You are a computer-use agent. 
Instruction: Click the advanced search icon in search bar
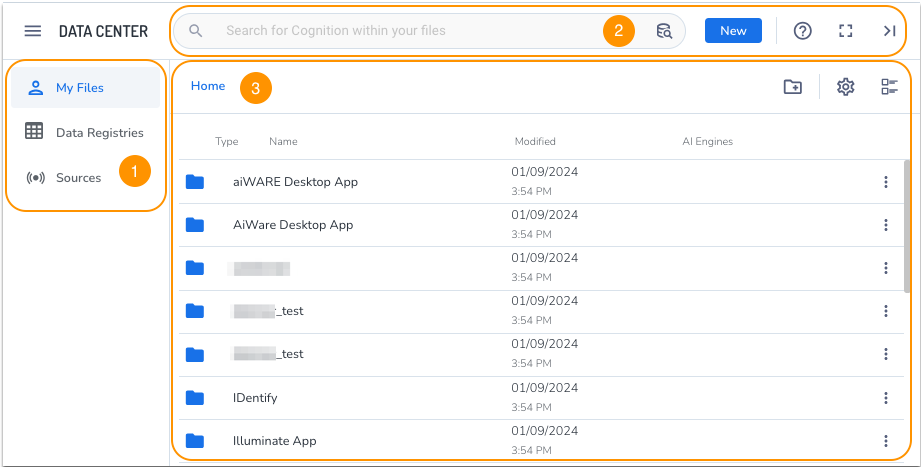pyautogui.click(x=664, y=31)
